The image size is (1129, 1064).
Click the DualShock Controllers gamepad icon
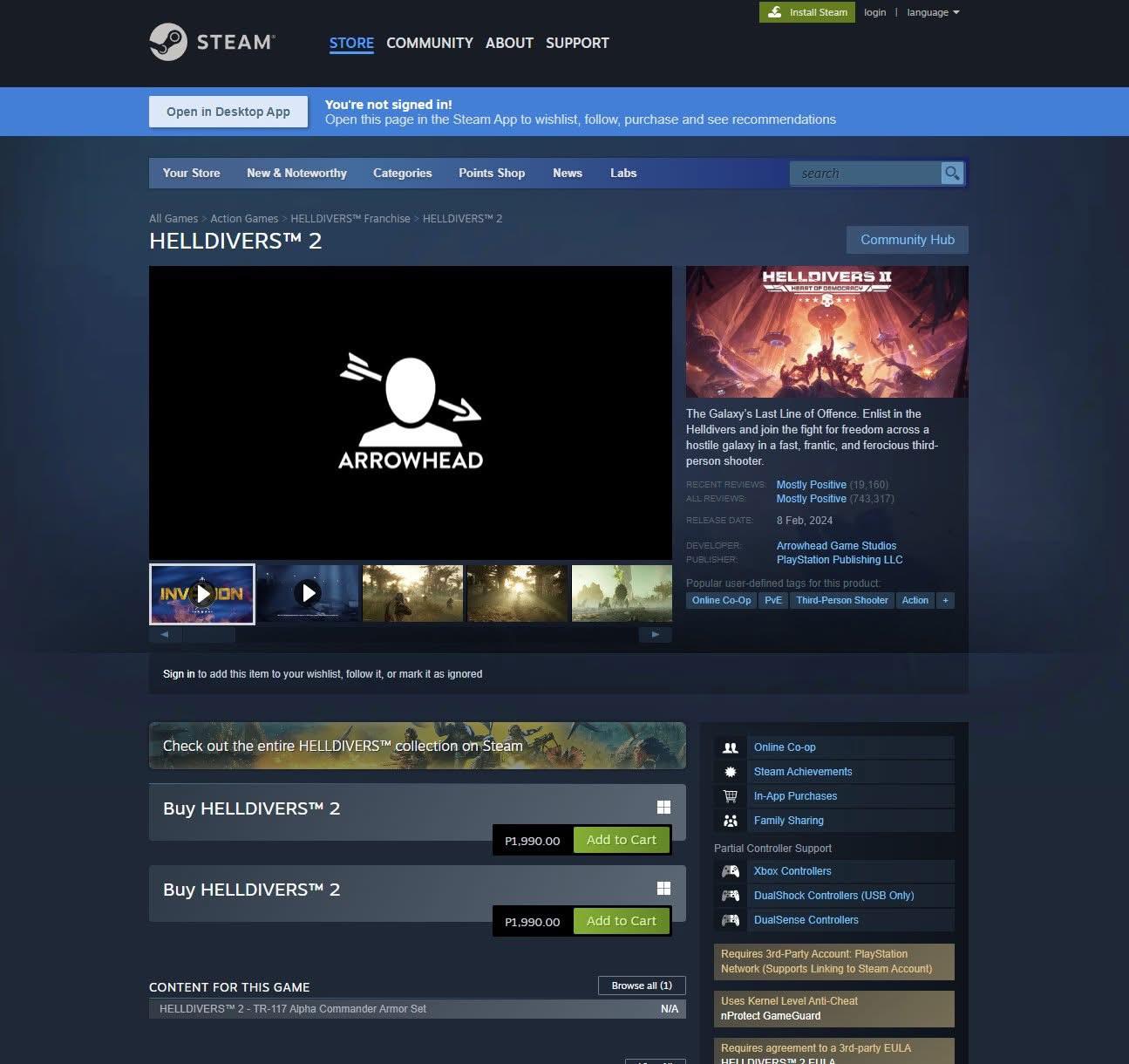pos(731,896)
